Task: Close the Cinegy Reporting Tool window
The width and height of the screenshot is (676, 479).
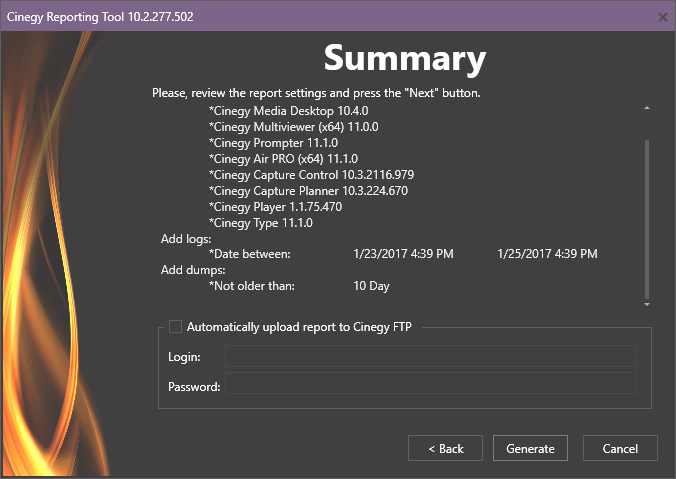Action: (663, 17)
